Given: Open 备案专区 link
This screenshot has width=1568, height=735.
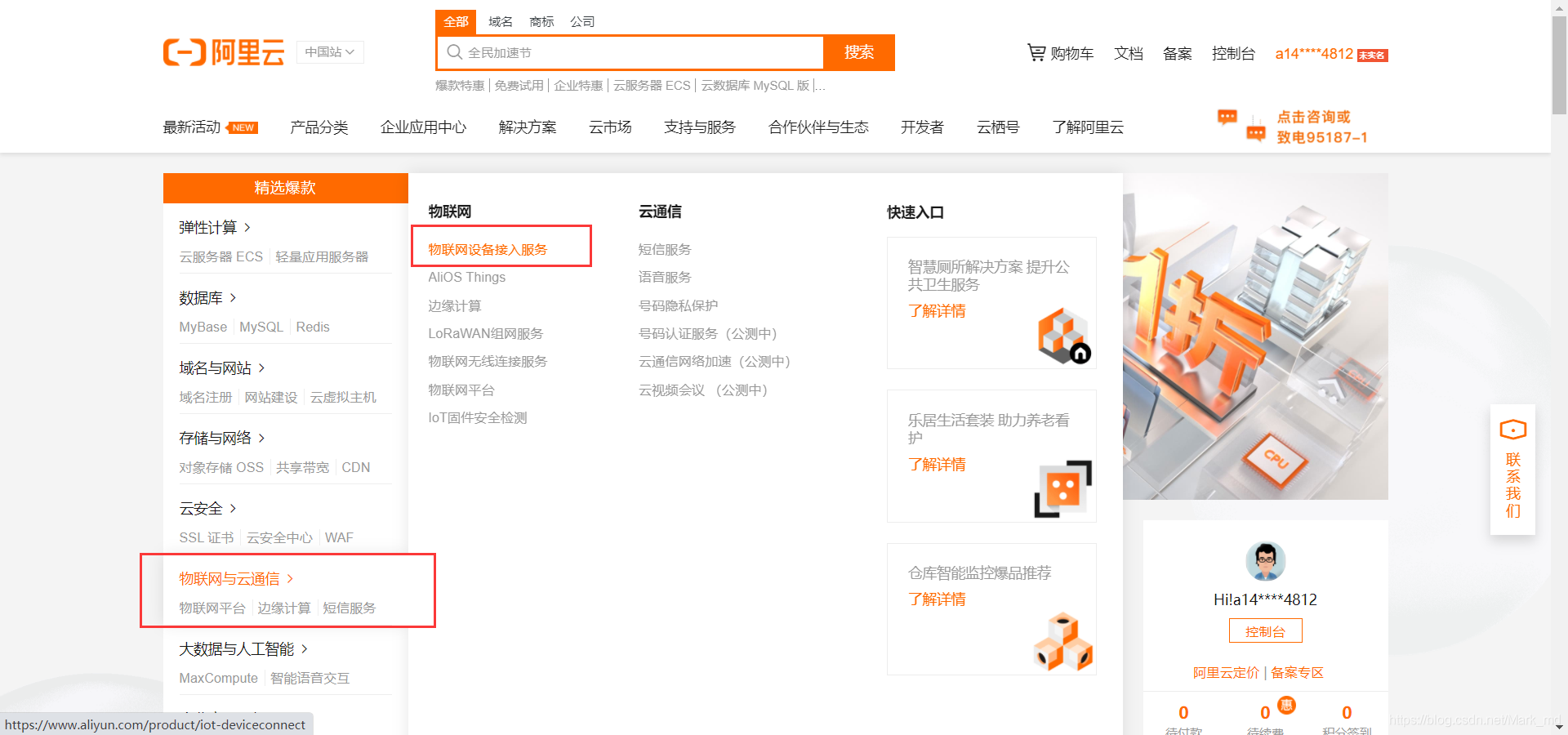Looking at the screenshot, I should pos(1297,672).
